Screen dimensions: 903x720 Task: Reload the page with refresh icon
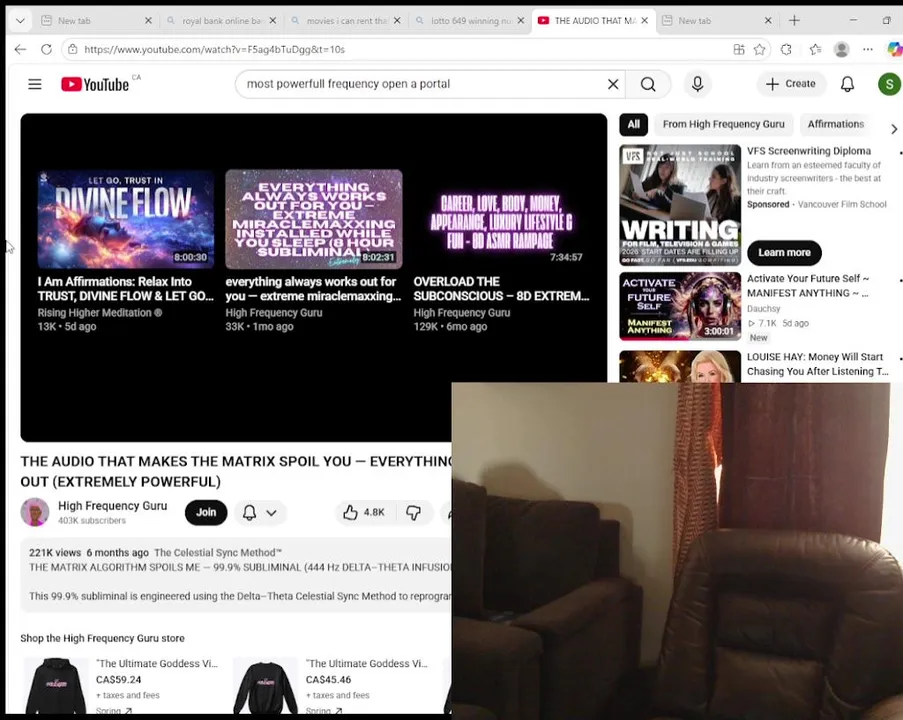pyautogui.click(x=47, y=50)
